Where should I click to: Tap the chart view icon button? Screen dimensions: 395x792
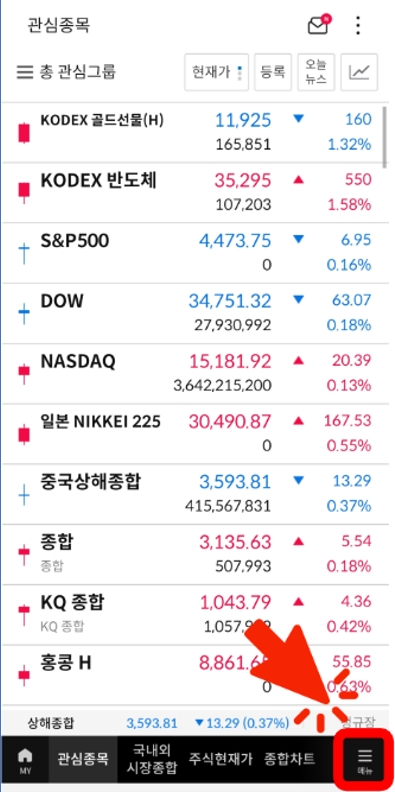click(359, 72)
